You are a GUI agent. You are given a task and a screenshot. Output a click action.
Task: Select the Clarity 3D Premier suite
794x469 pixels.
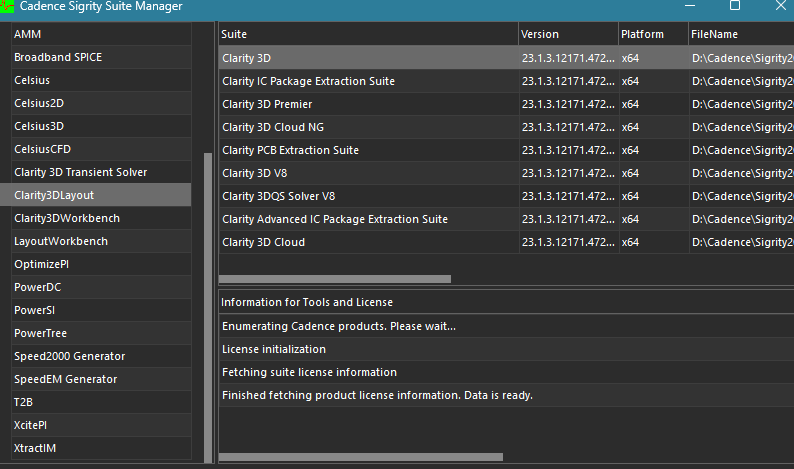point(506,104)
